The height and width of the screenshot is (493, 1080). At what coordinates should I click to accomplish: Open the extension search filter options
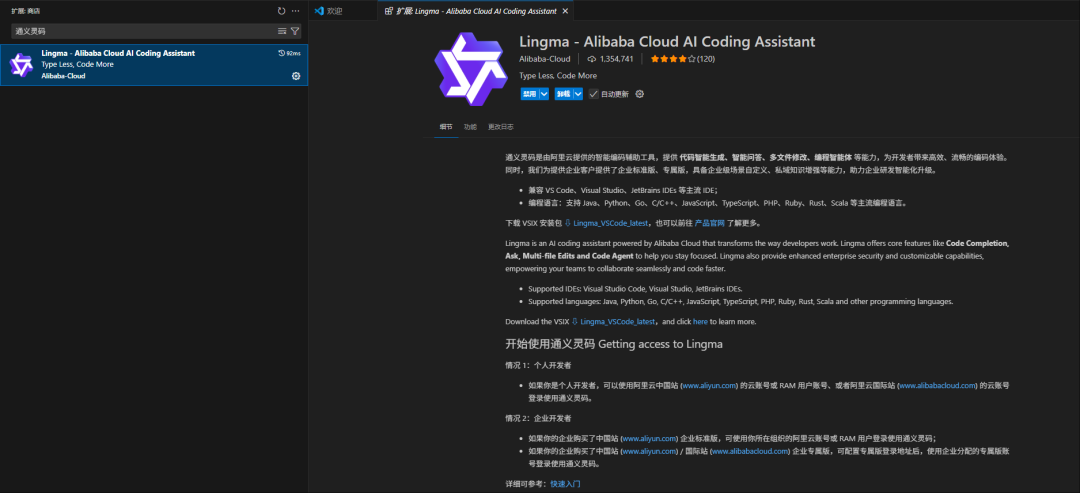[x=295, y=31]
